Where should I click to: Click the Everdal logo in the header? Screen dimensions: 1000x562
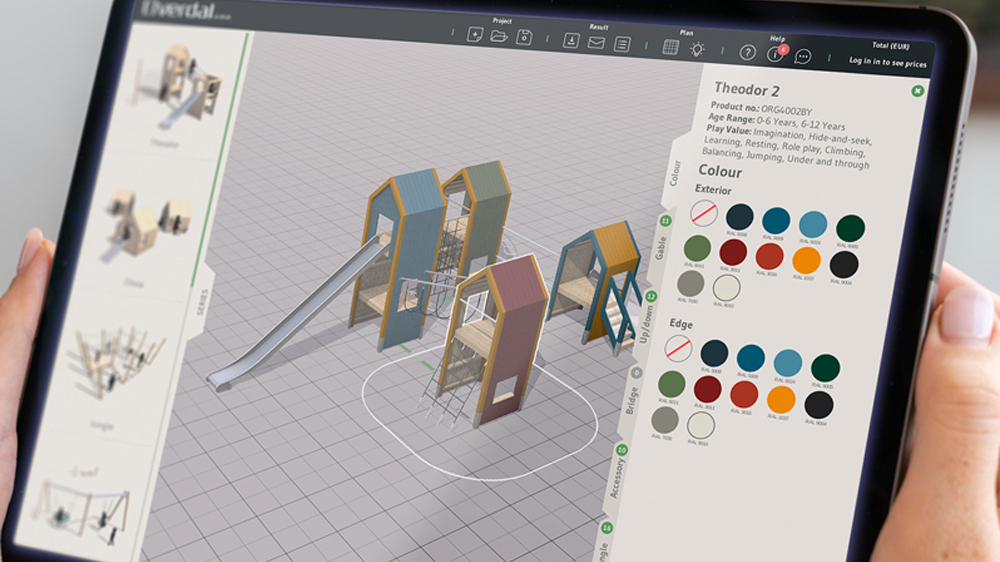(x=185, y=11)
